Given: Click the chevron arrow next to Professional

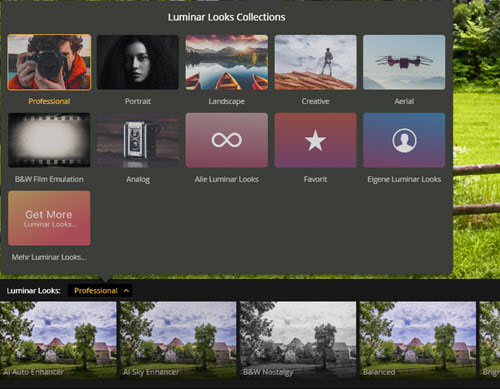Looking at the screenshot, I should [126, 291].
